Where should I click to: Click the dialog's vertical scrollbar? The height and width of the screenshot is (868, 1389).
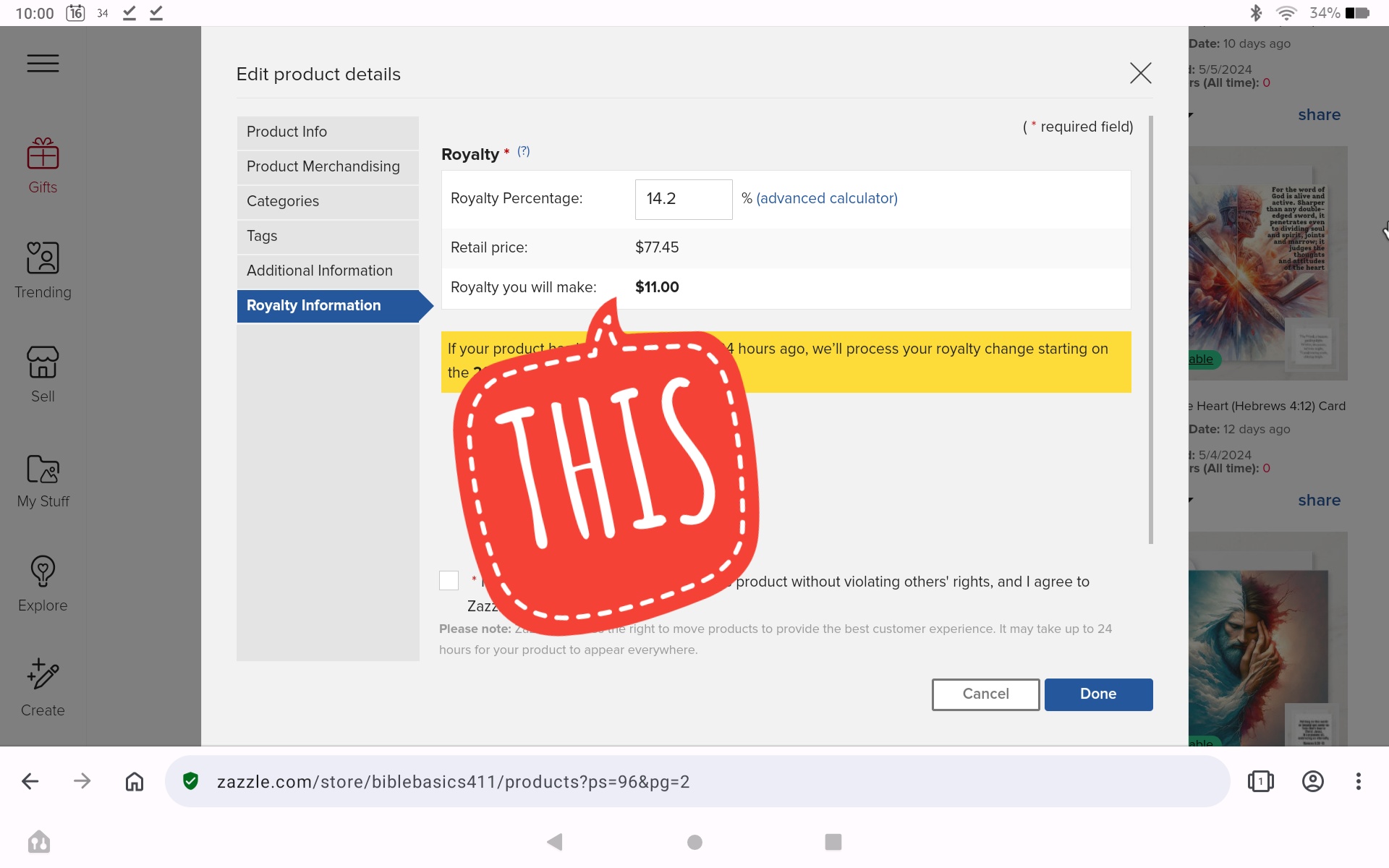pyautogui.click(x=1151, y=329)
